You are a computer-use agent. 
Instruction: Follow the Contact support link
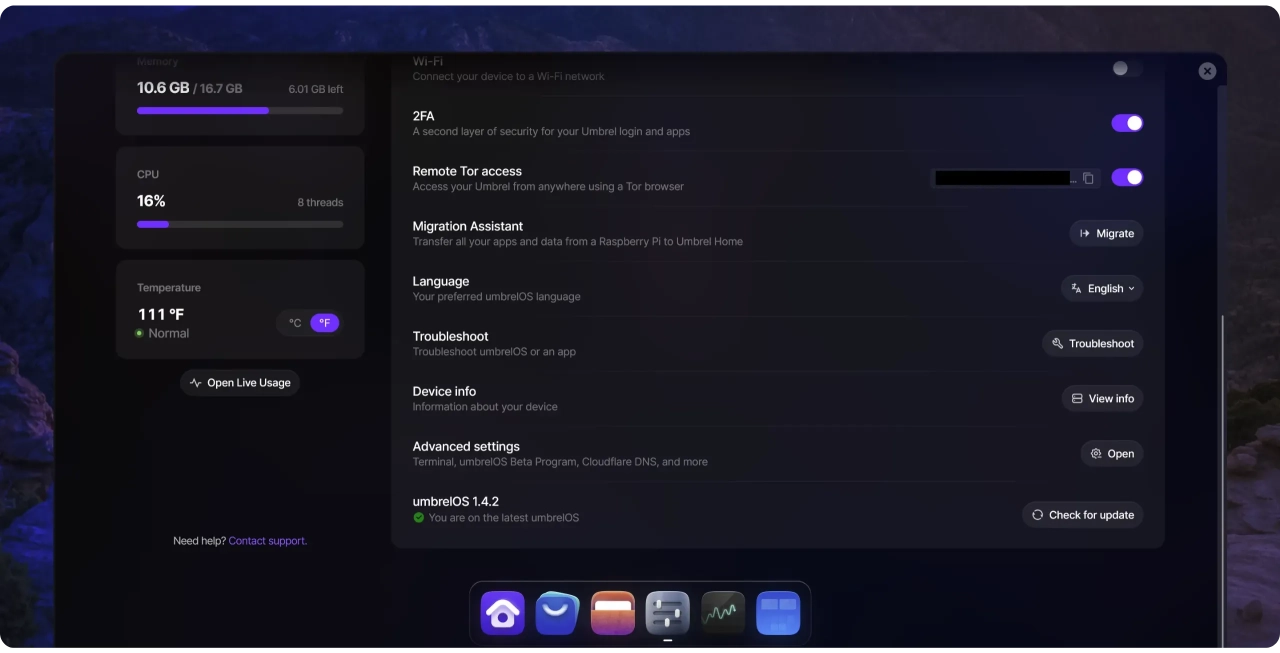click(267, 541)
